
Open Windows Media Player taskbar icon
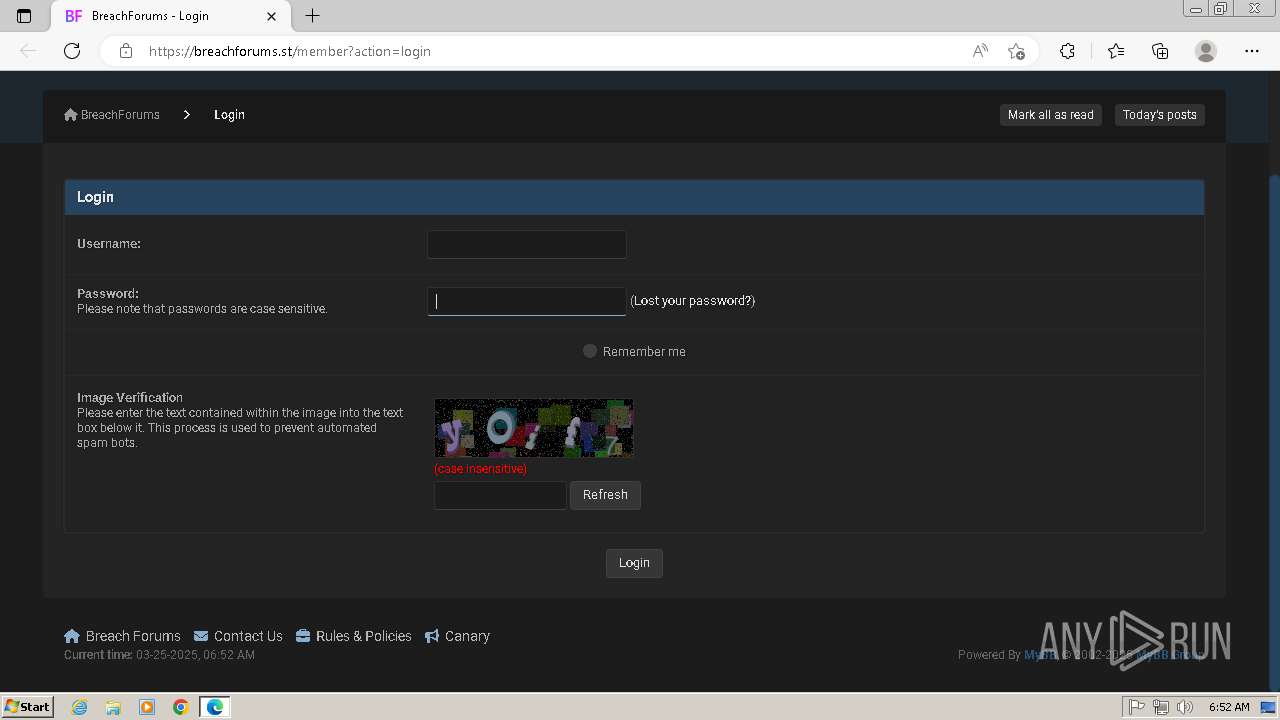pyautogui.click(x=147, y=707)
